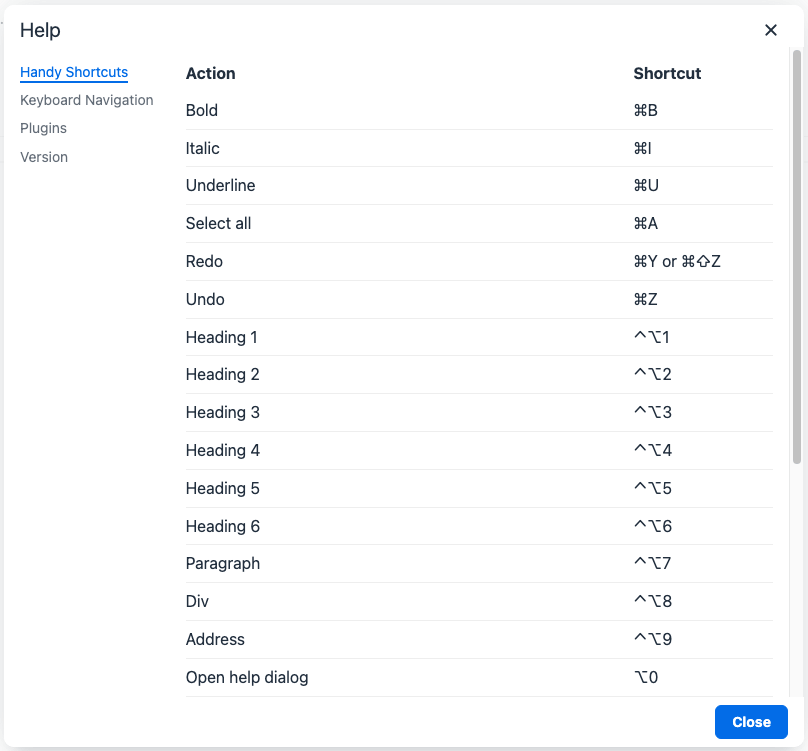Select the Handy Shortcuts tab
The height and width of the screenshot is (751, 808).
click(74, 72)
